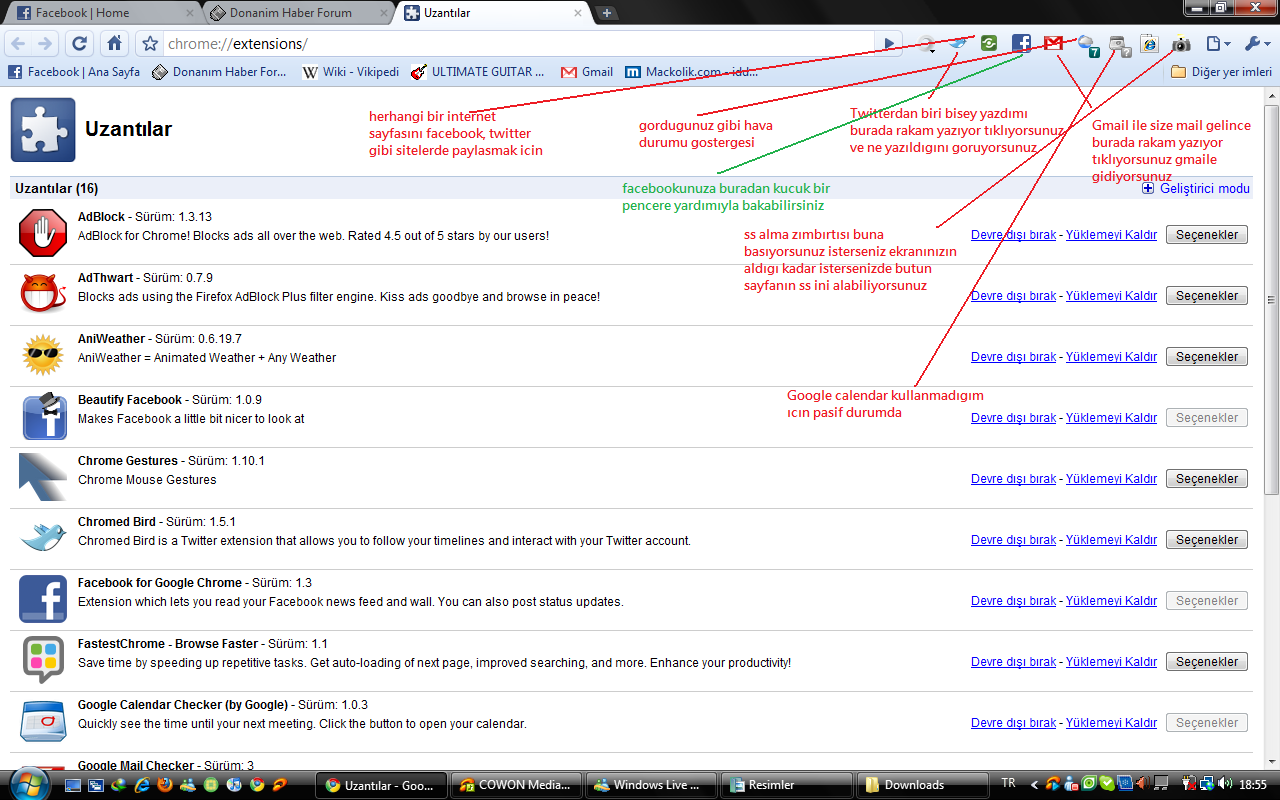
Task: Click the Facebook for Google Chrome list icon
Action: coord(43,600)
